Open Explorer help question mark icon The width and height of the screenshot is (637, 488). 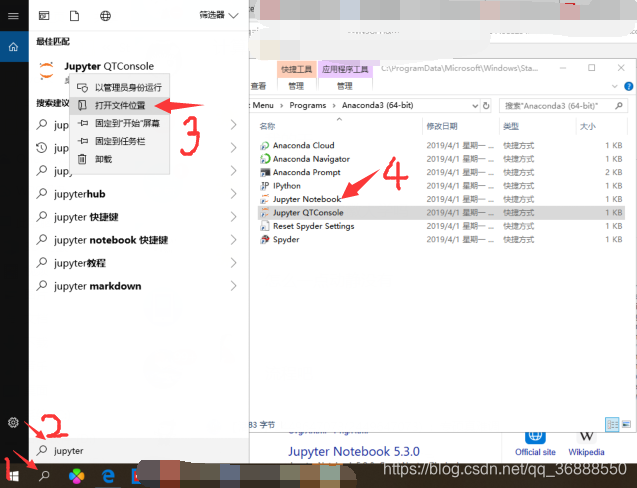[628, 86]
